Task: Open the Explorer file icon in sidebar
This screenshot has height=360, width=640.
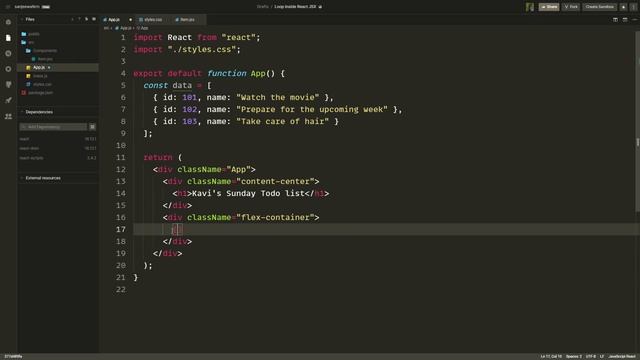Action: pos(8,38)
